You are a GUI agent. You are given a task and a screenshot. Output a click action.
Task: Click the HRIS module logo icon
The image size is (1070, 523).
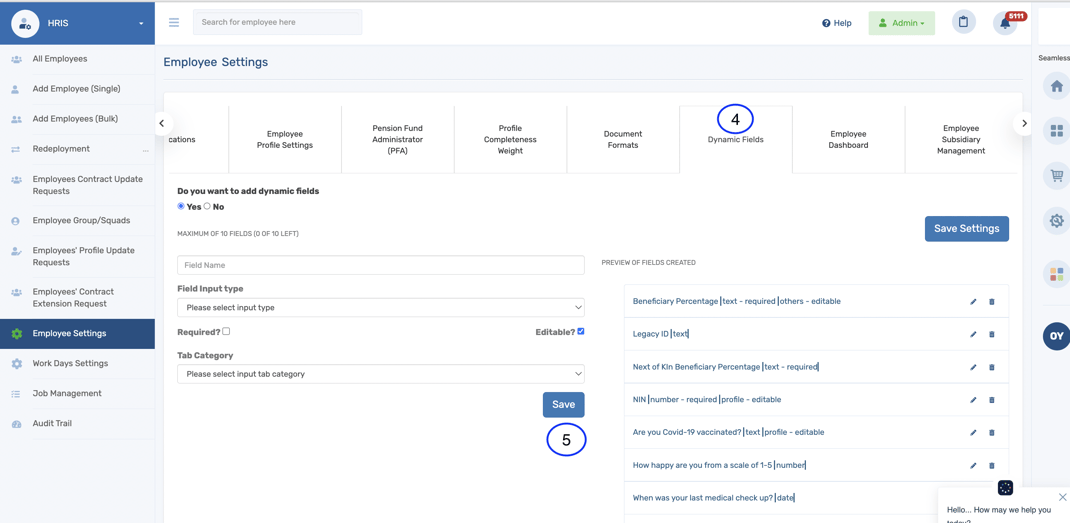(25, 23)
